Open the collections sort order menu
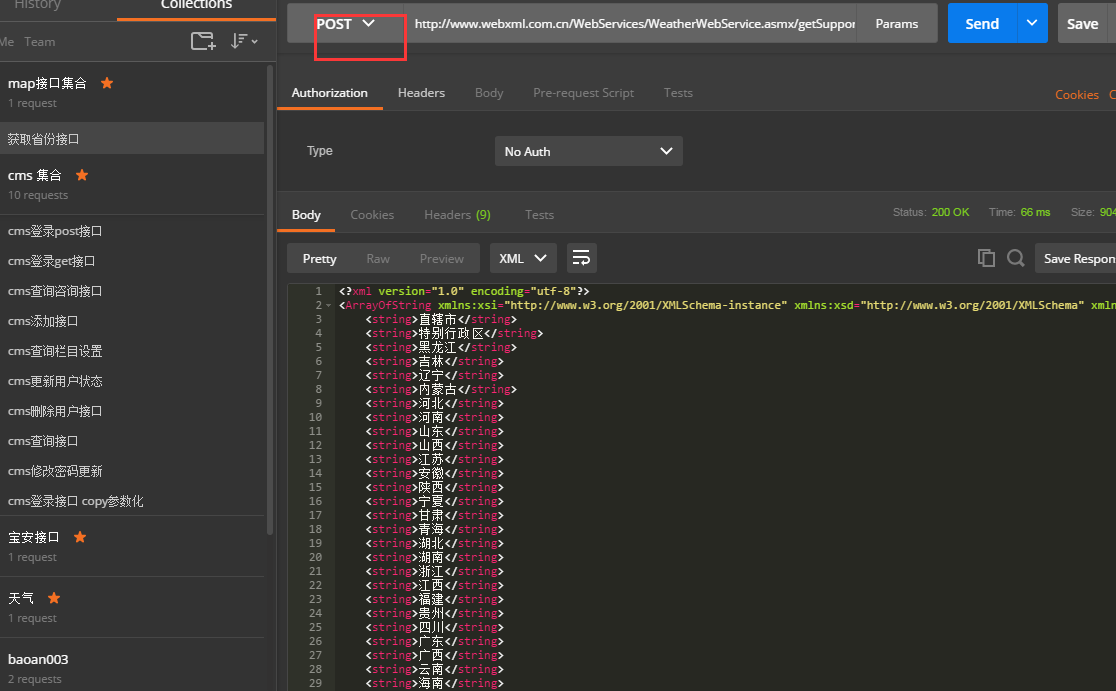The width and height of the screenshot is (1116, 691). pos(243,41)
